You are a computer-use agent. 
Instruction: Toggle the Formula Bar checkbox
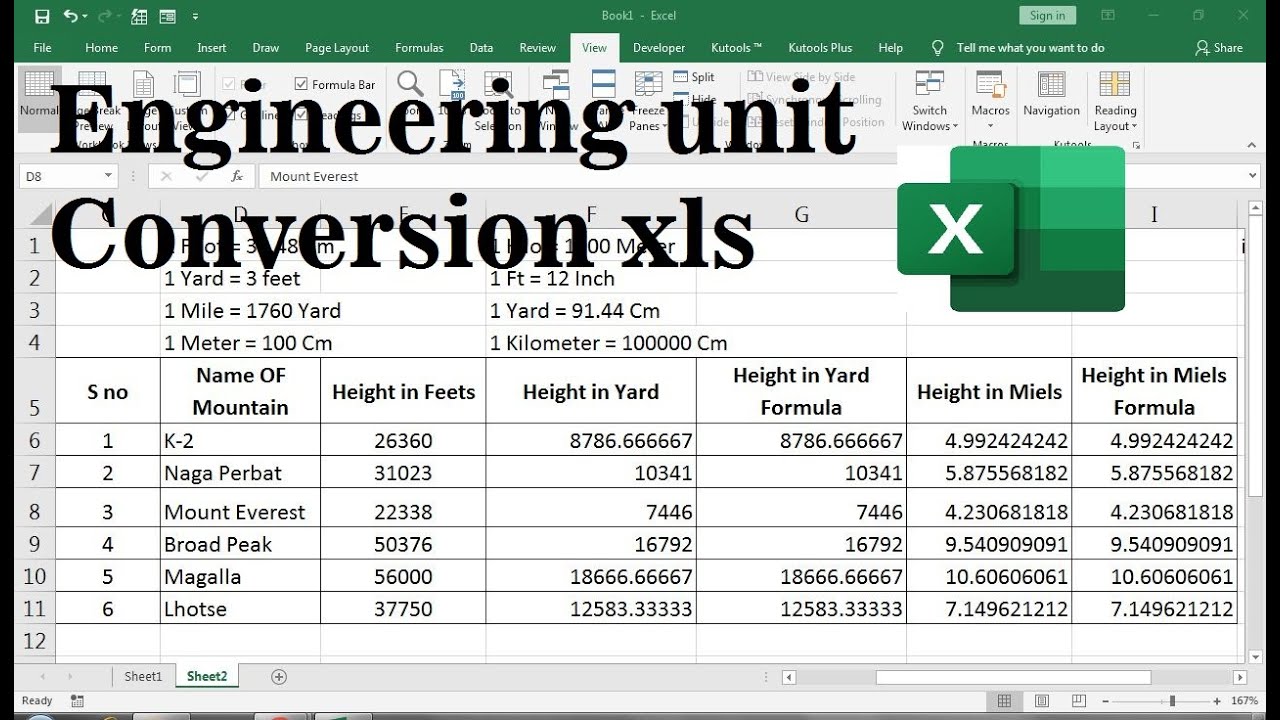(301, 85)
